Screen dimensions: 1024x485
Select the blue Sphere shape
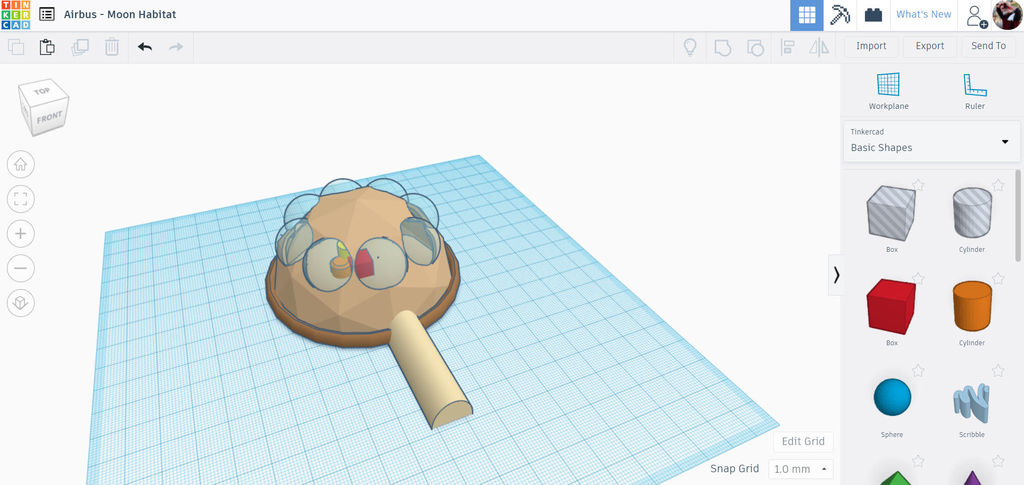(x=891, y=398)
